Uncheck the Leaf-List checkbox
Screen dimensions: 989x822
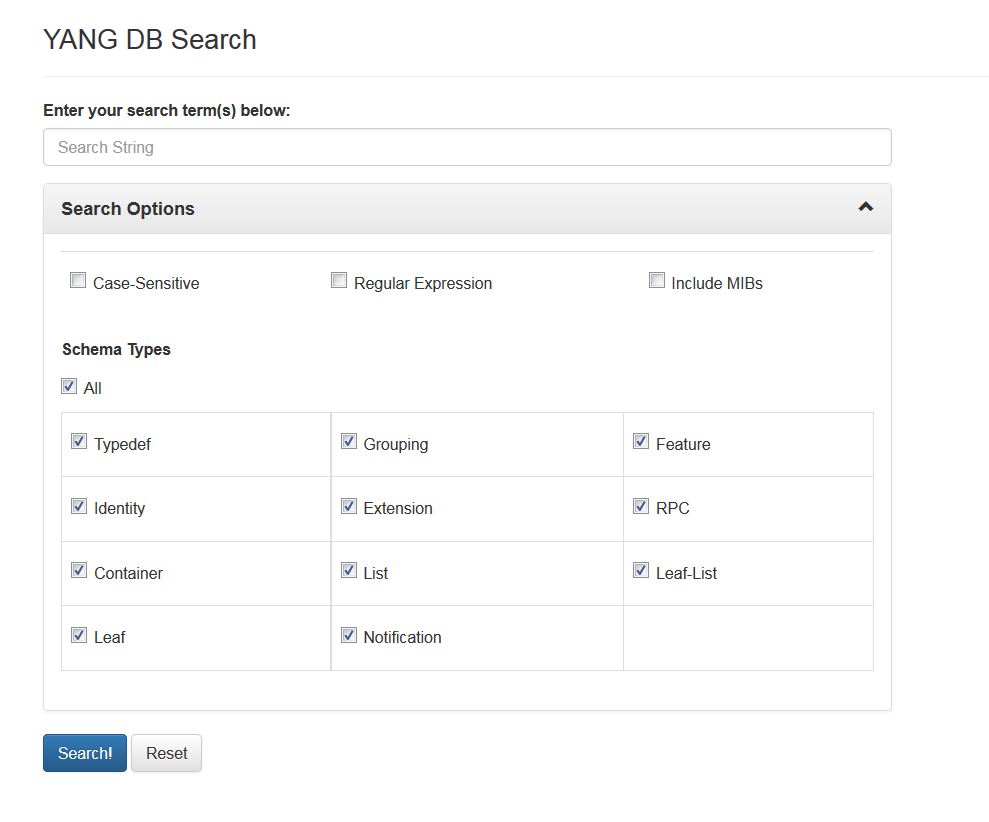coord(641,570)
